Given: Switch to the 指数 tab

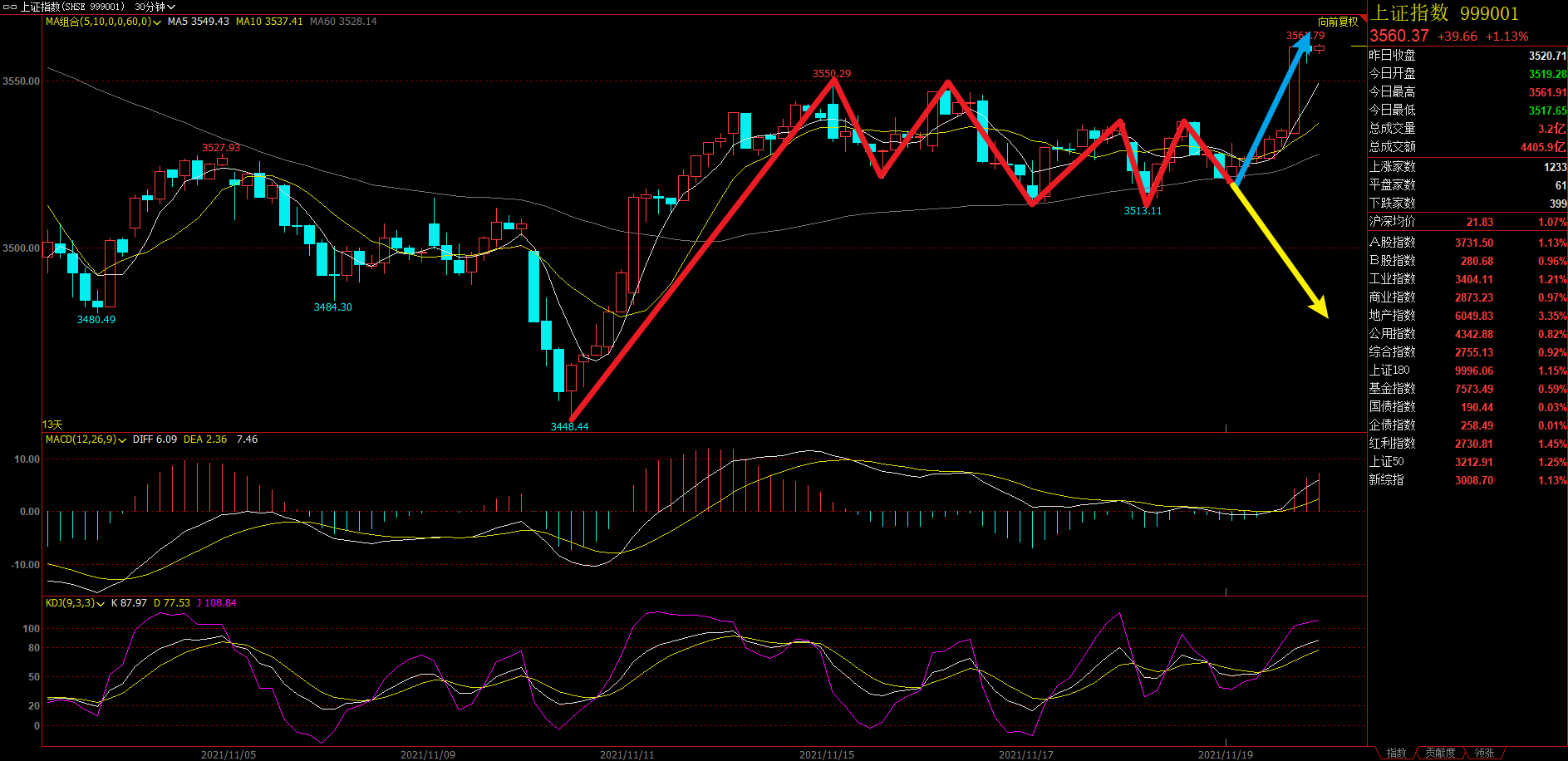Looking at the screenshot, I should pos(1396,753).
